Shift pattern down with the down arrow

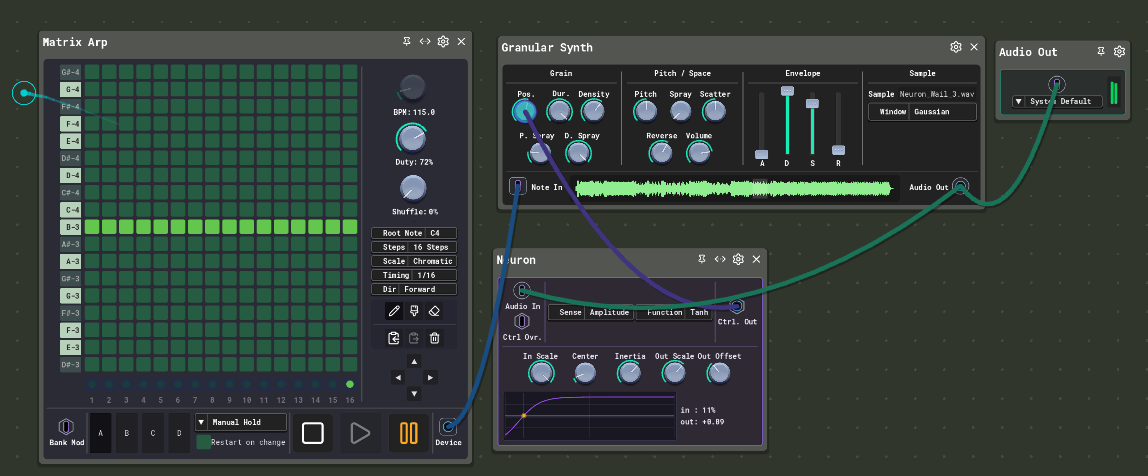coord(414,394)
